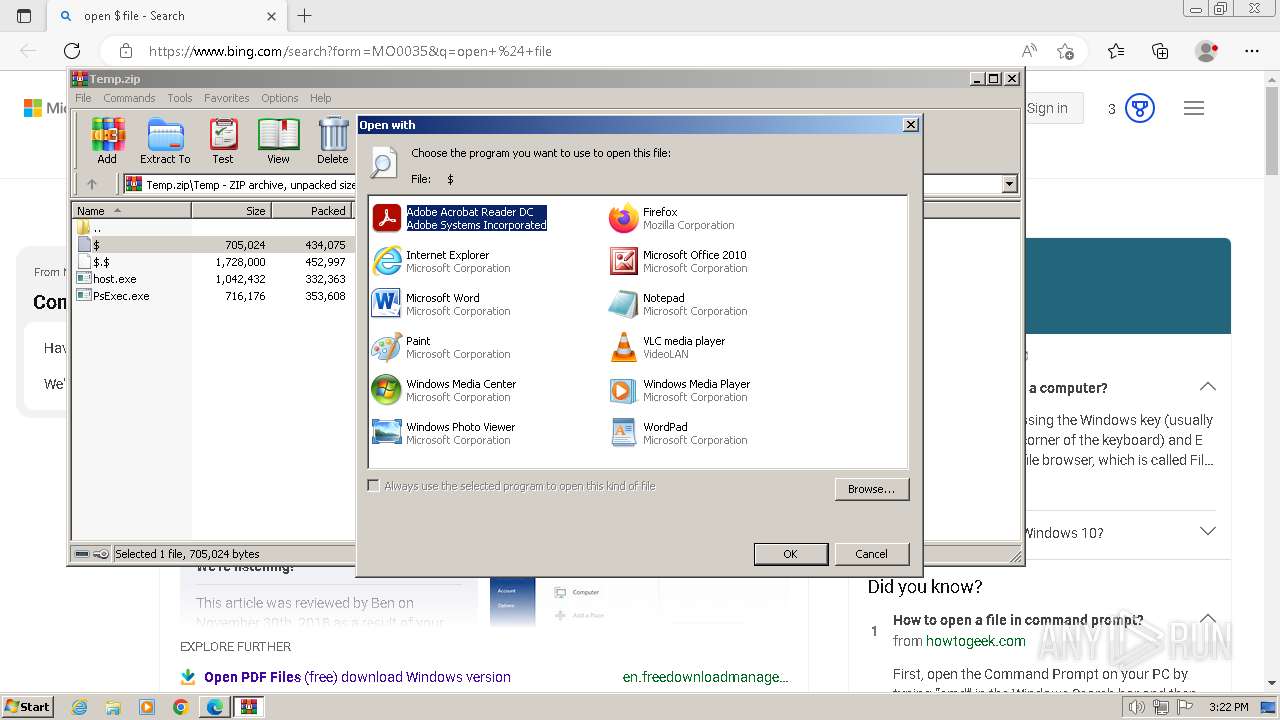Open a new browser tab

(x=305, y=16)
